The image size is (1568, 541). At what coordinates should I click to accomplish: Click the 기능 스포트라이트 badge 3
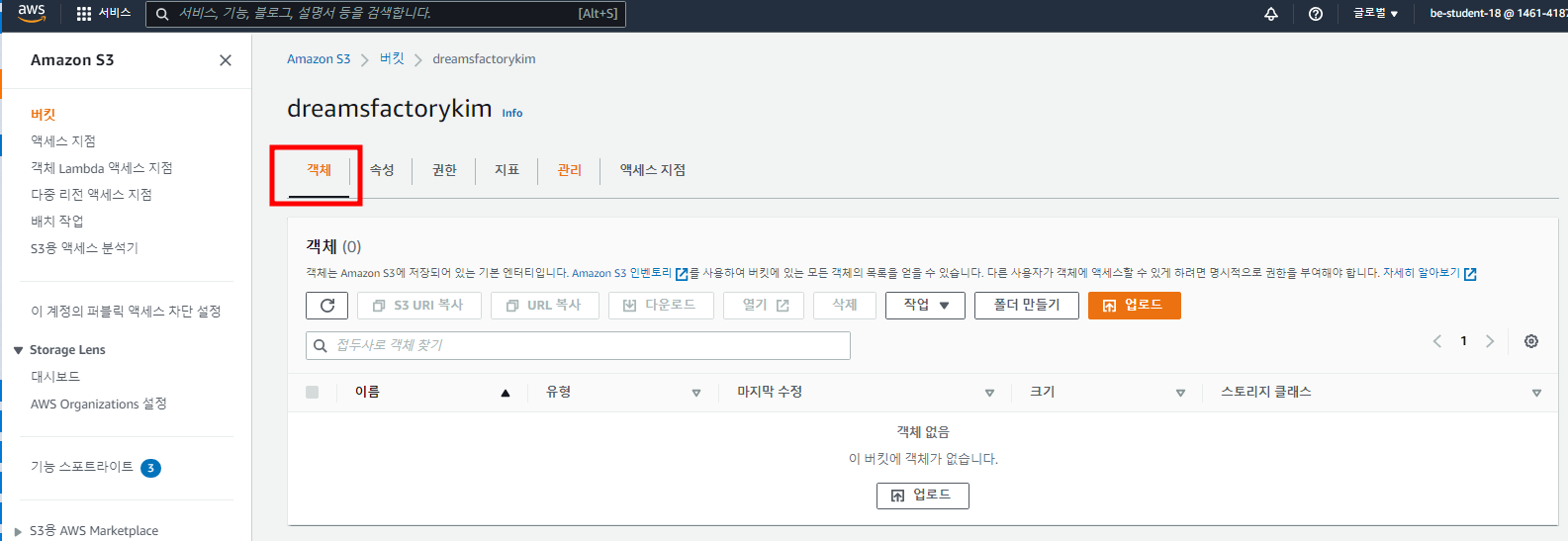point(150,468)
